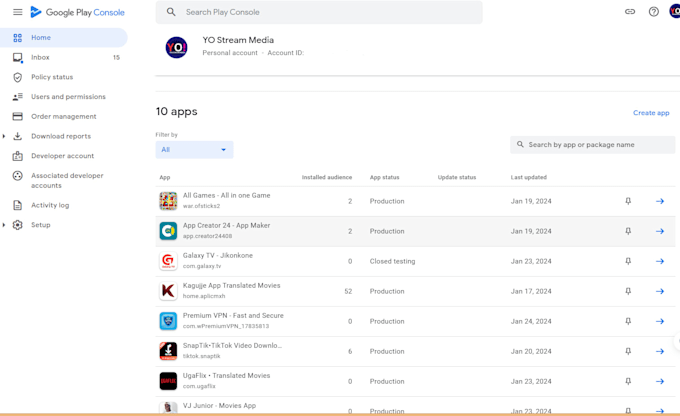This screenshot has height=416, width=680.
Task: Click the Premium VPN app icon
Action: click(168, 321)
